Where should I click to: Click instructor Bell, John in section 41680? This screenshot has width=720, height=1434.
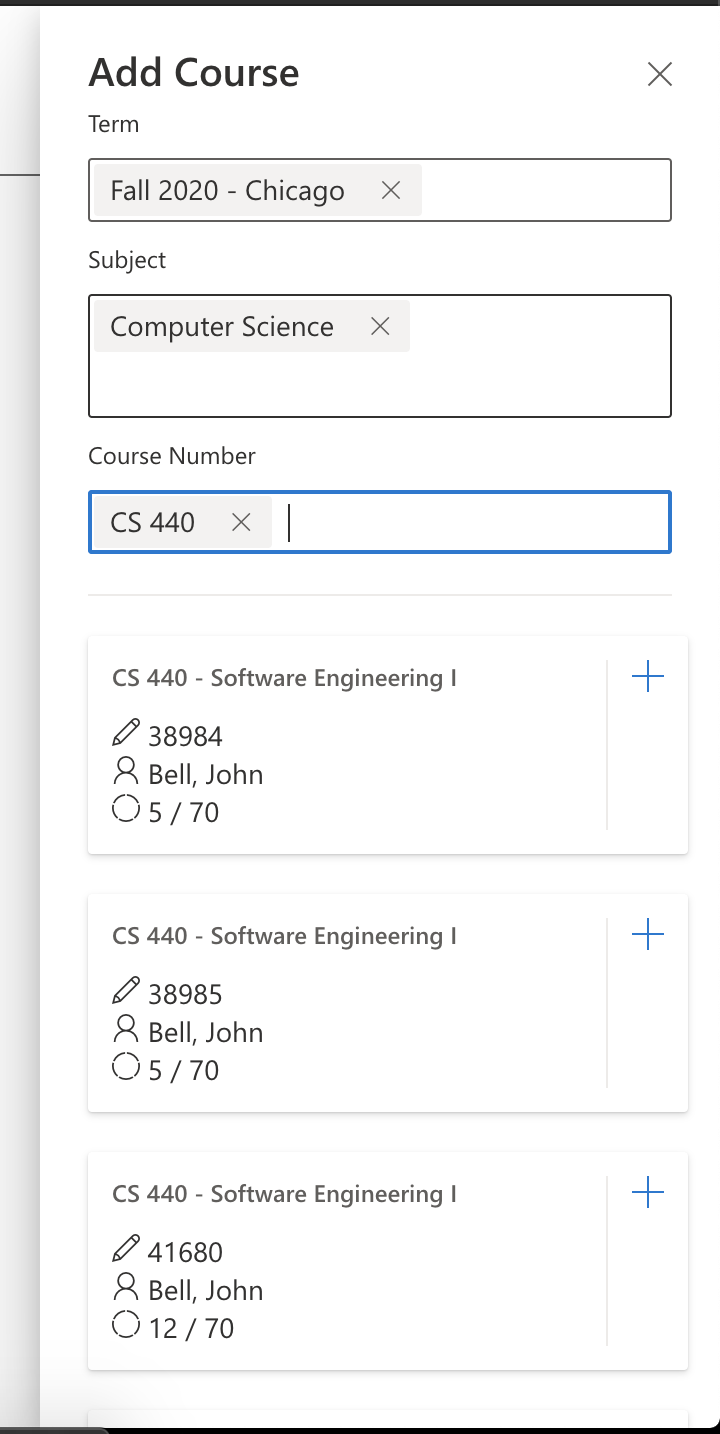tap(205, 1290)
